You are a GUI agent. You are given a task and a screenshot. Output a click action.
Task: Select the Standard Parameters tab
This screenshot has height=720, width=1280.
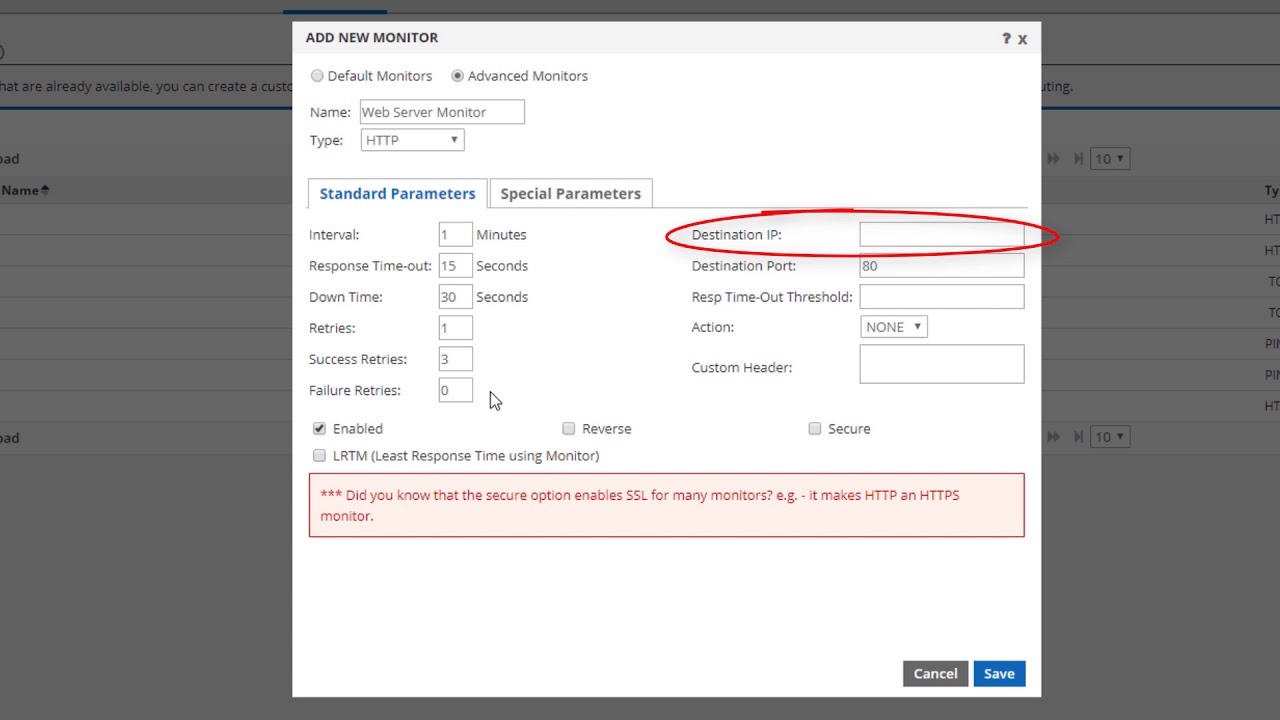397,193
